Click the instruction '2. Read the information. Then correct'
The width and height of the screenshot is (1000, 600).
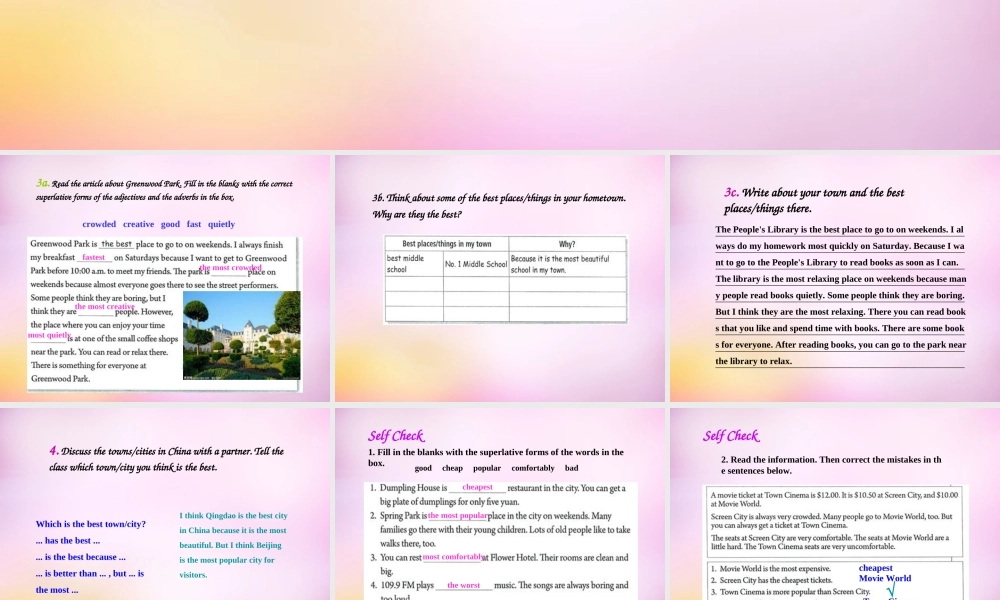pyautogui.click(x=831, y=465)
